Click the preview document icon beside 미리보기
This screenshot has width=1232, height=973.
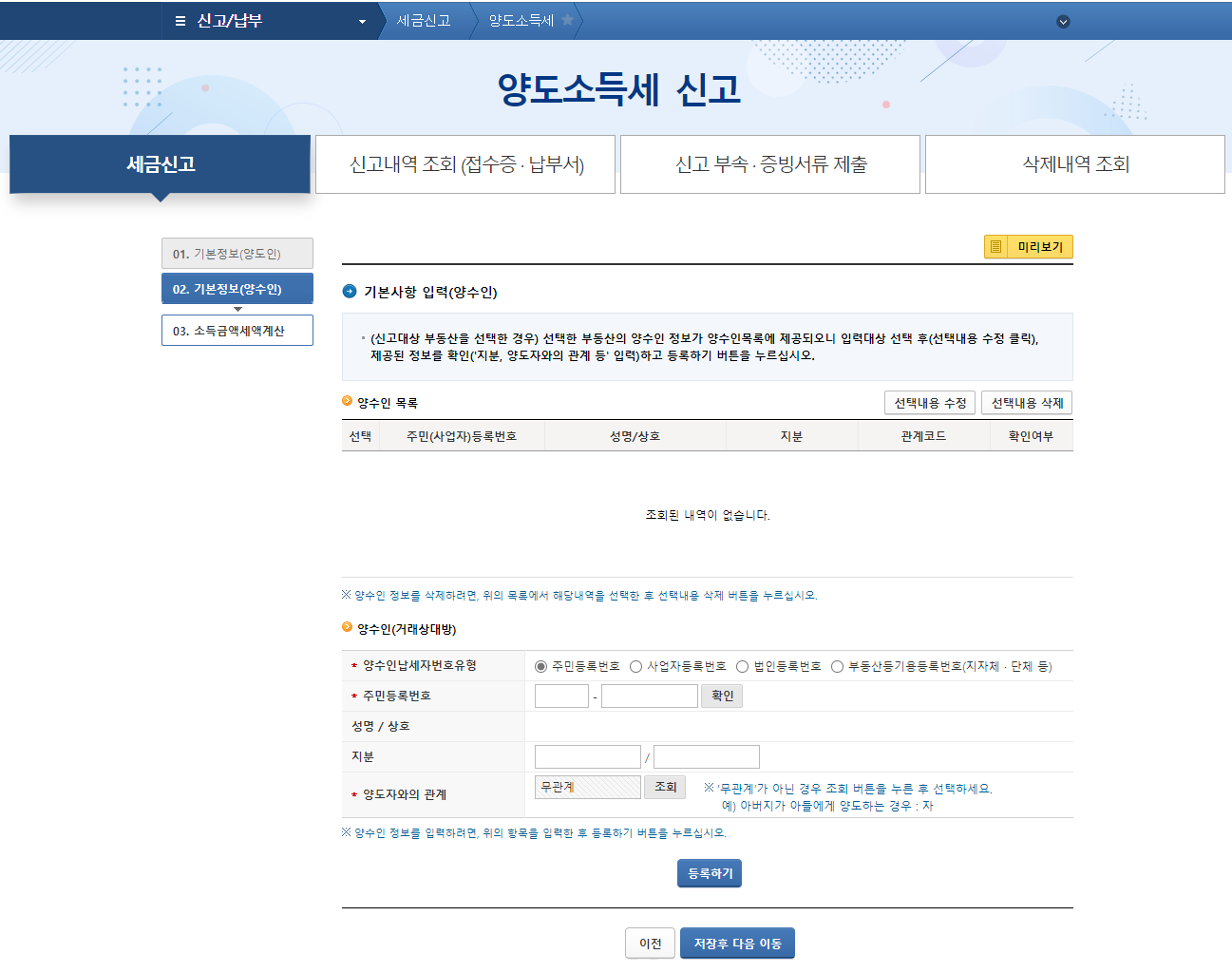(x=995, y=246)
